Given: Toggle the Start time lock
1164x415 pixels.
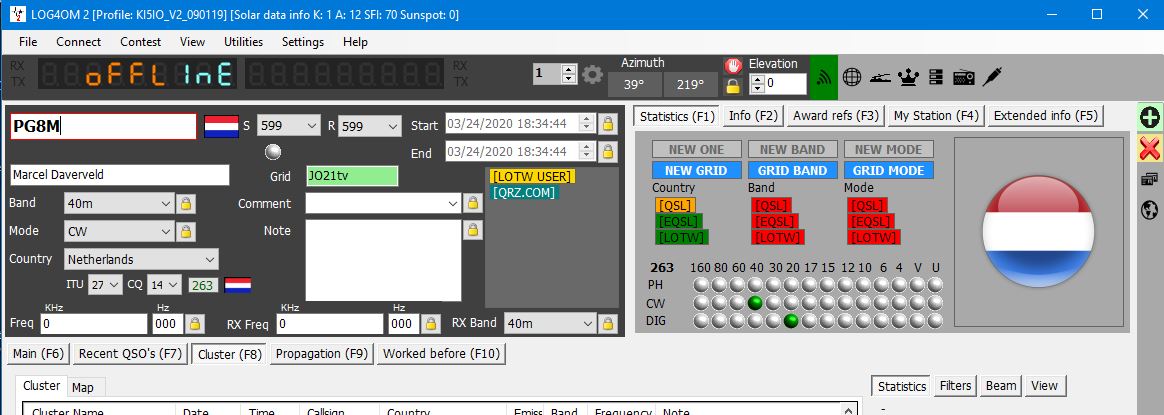Looking at the screenshot, I should [x=608, y=123].
